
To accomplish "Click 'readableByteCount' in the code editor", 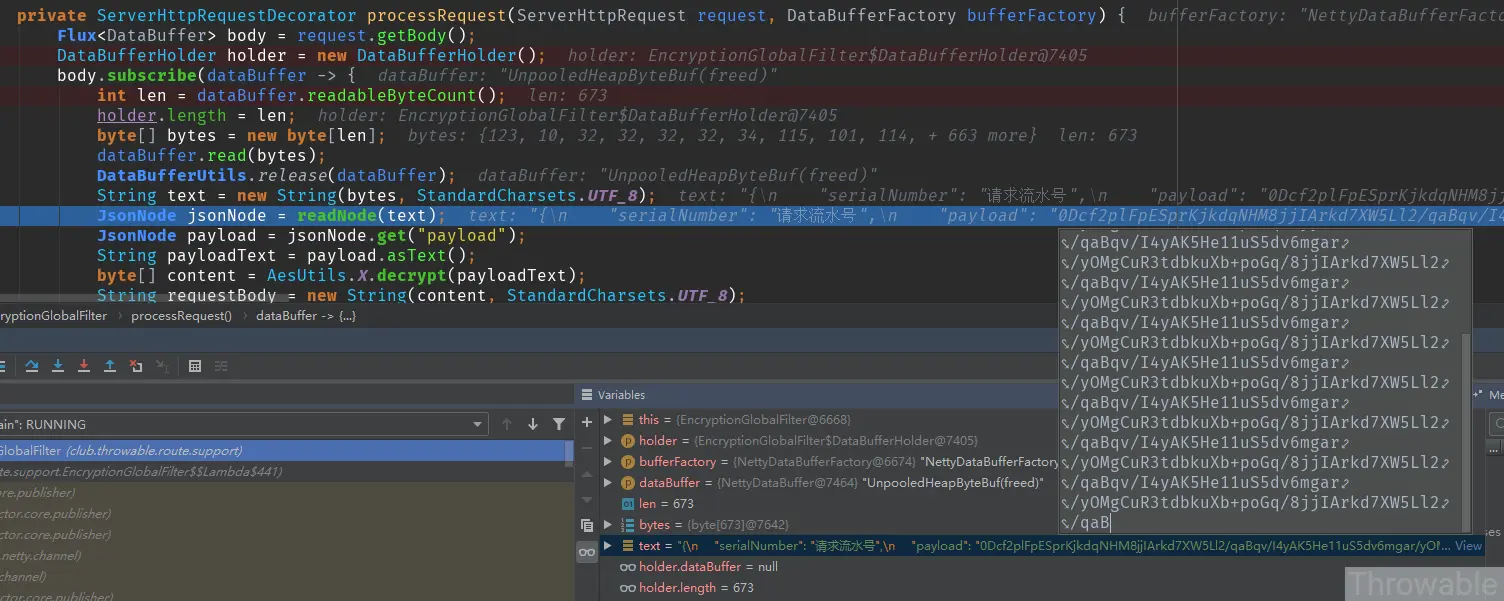I will [392, 95].
